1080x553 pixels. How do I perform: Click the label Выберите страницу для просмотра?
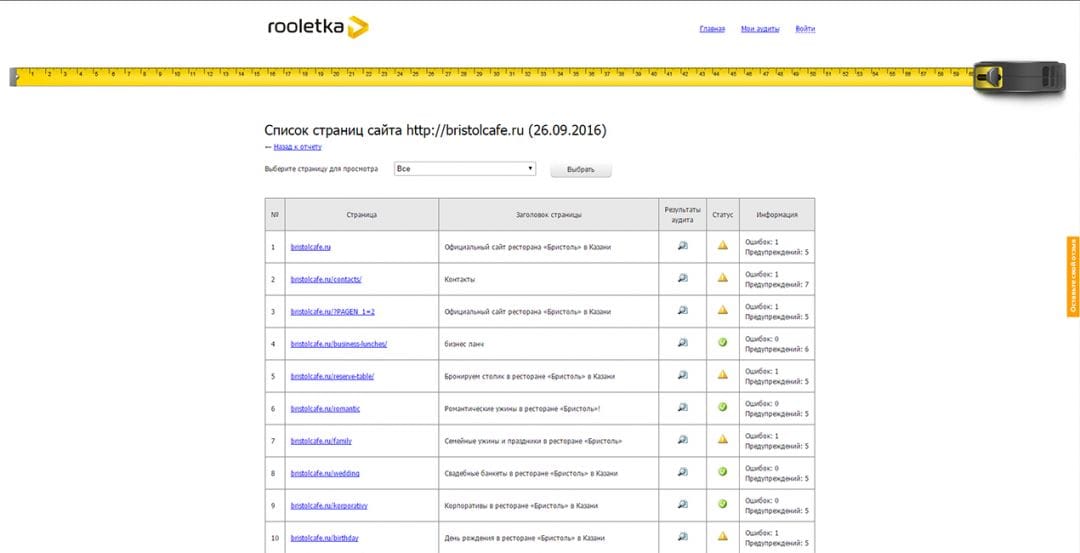coord(321,169)
